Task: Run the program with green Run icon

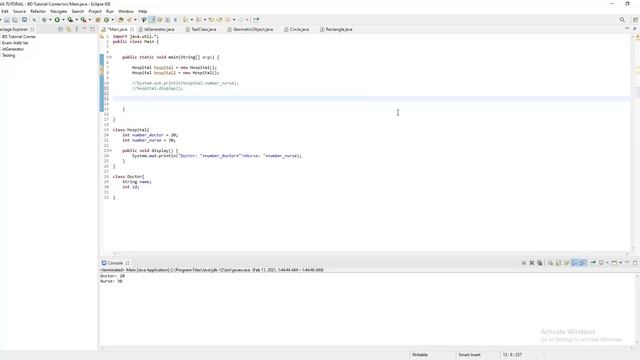Action: [x=57, y=20]
